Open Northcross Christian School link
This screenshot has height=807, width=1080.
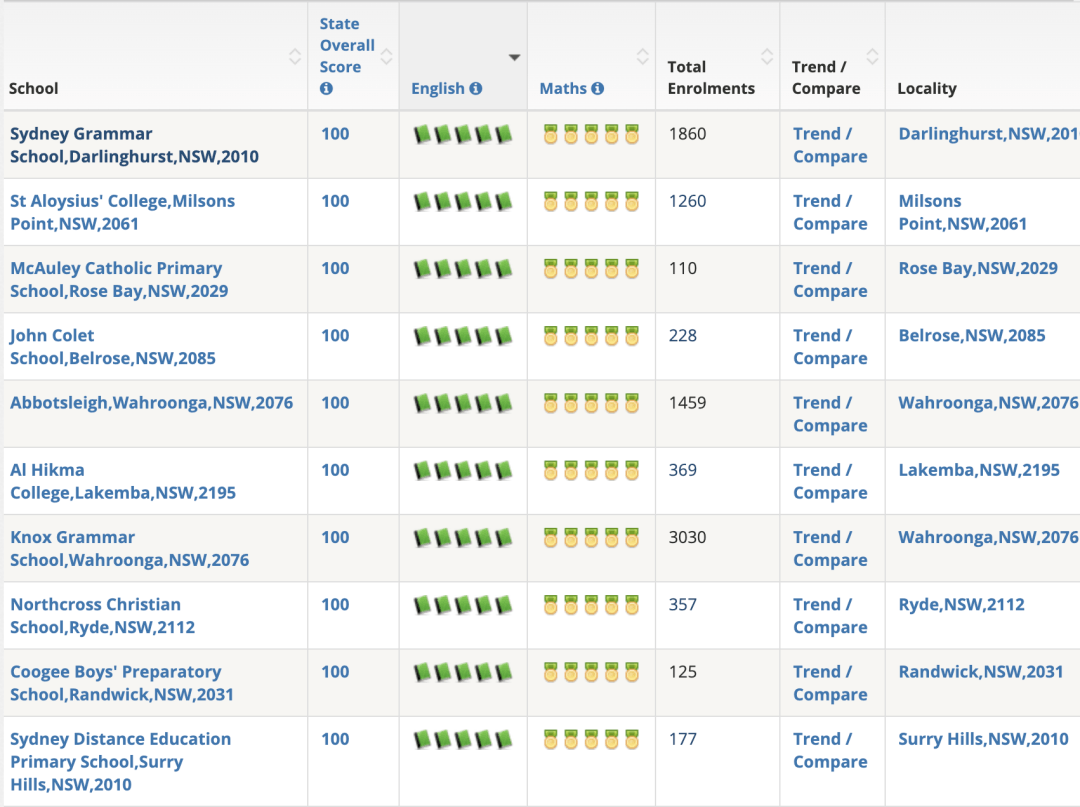click(103, 616)
